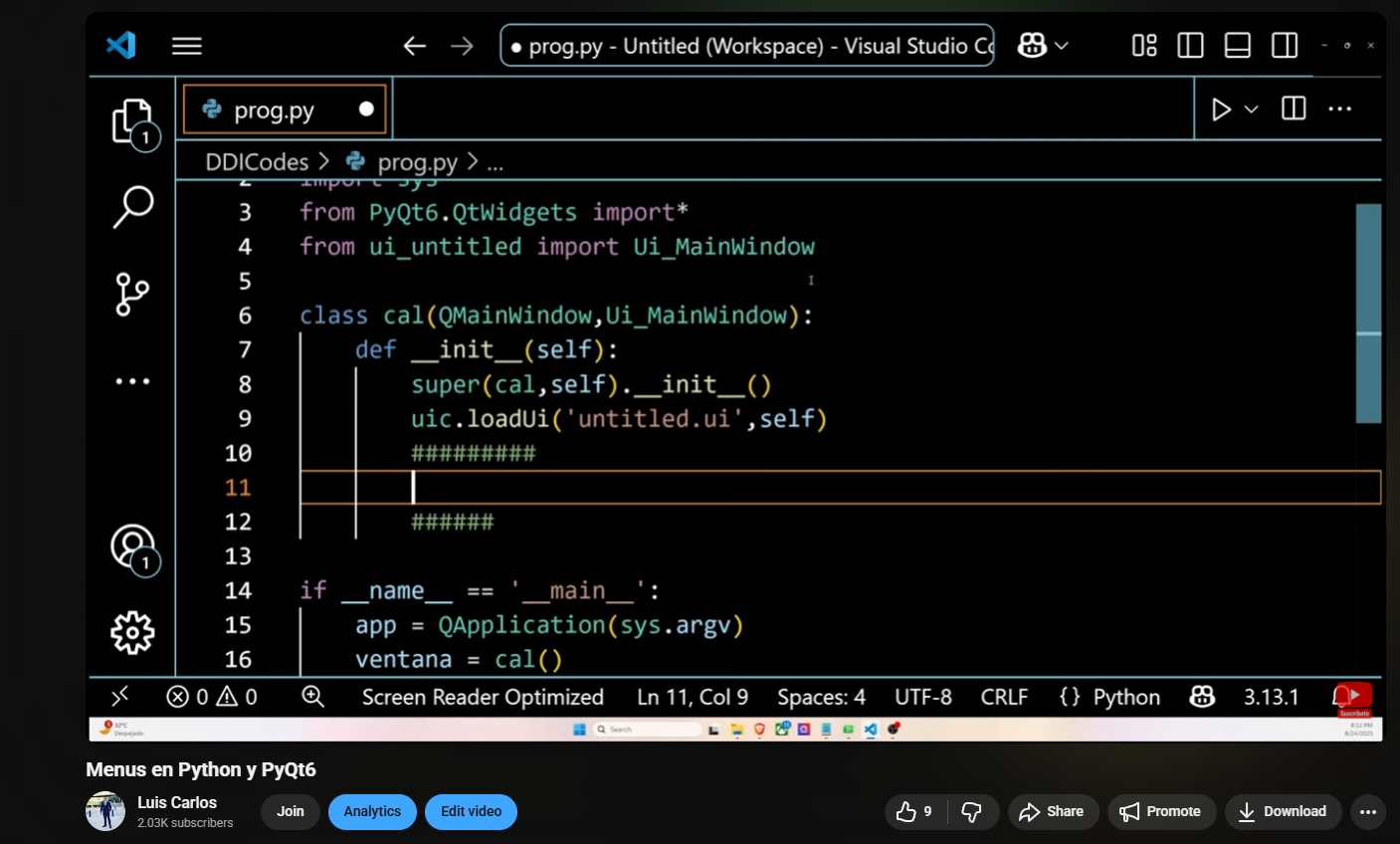Image resolution: width=1400 pixels, height=844 pixels.
Task: Toggle the Secondary Side Bar layout
Action: point(1285,46)
